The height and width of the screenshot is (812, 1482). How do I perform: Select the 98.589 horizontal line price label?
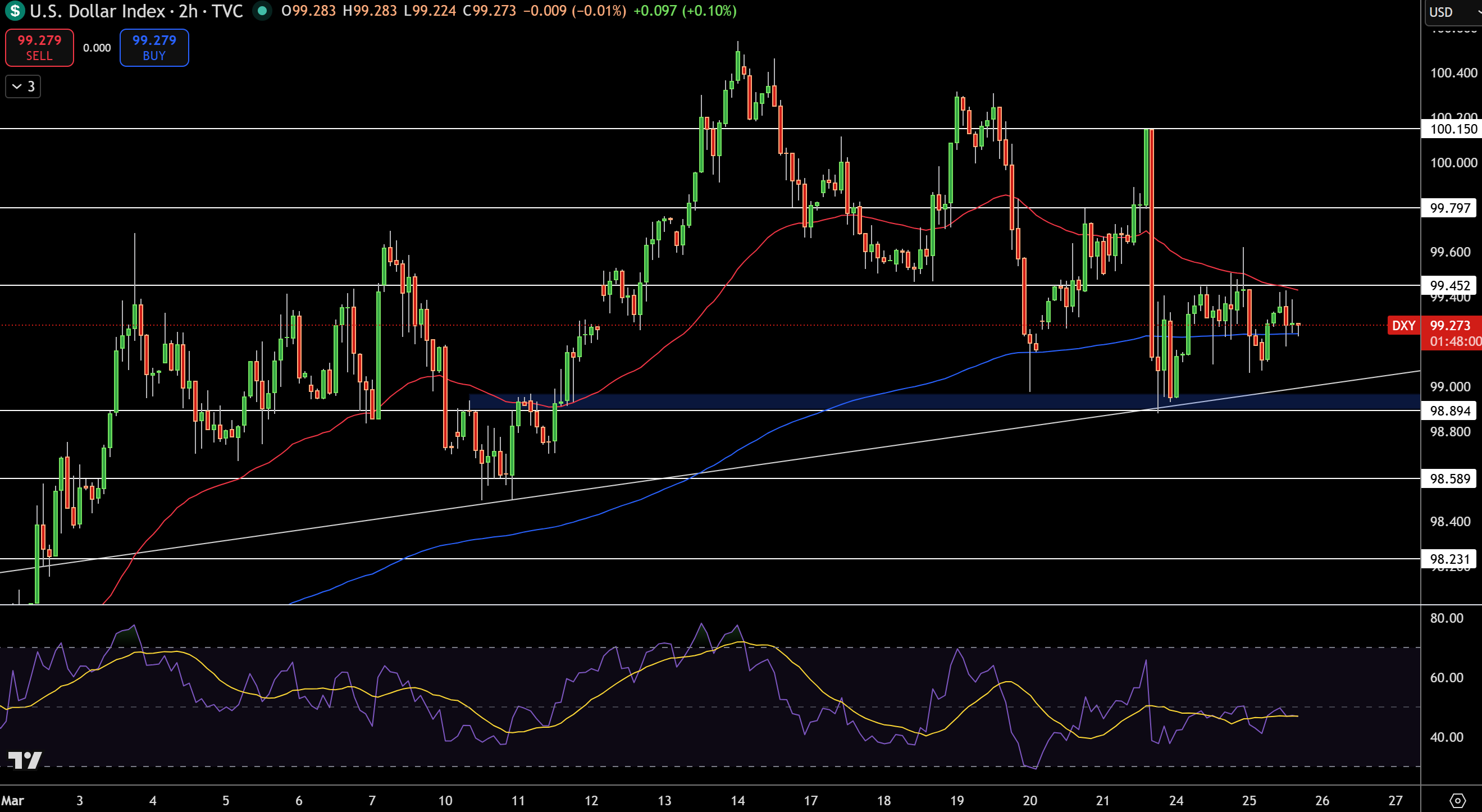[x=1449, y=479]
